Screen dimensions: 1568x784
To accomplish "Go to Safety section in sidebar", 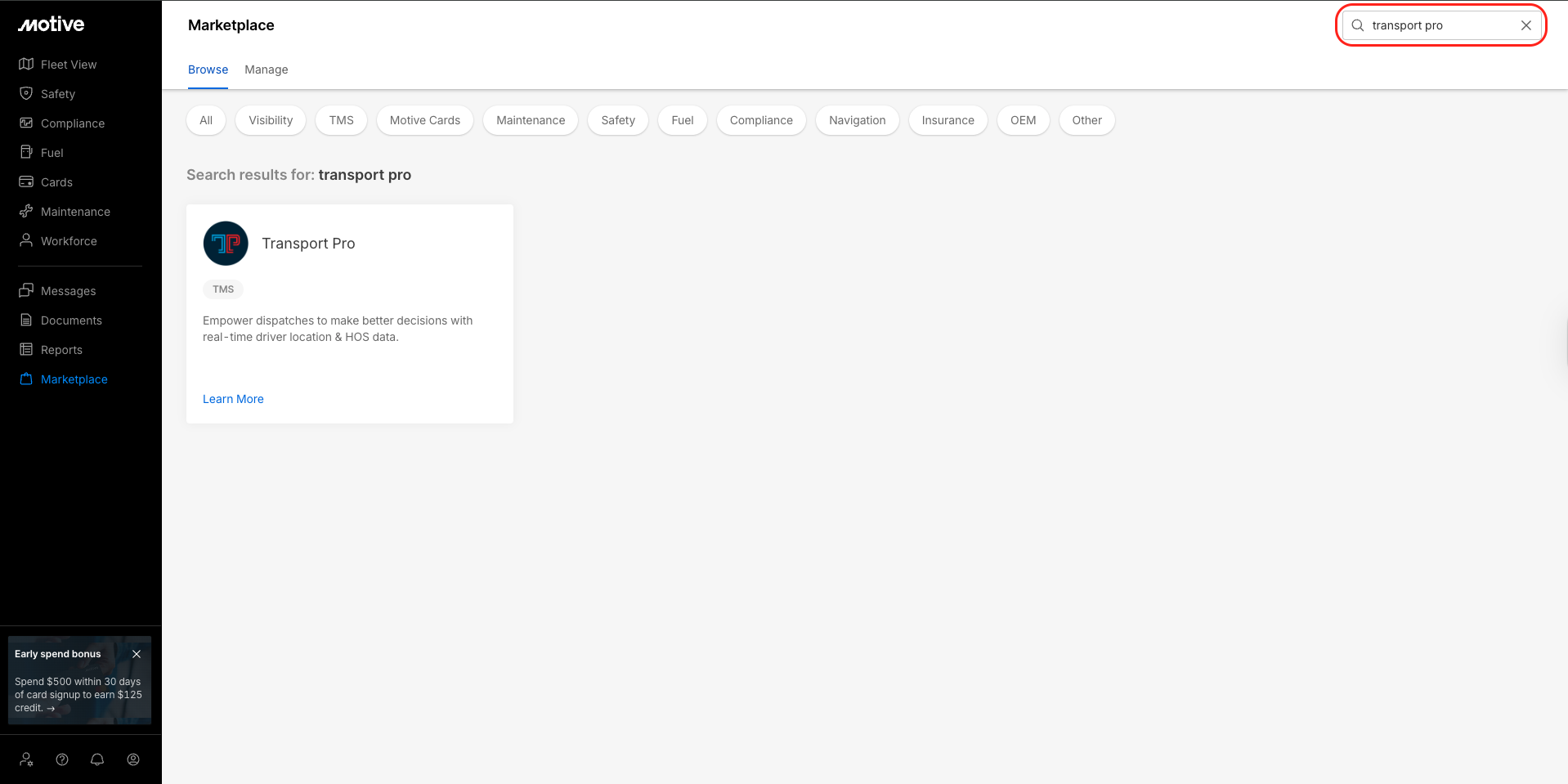I will (58, 94).
